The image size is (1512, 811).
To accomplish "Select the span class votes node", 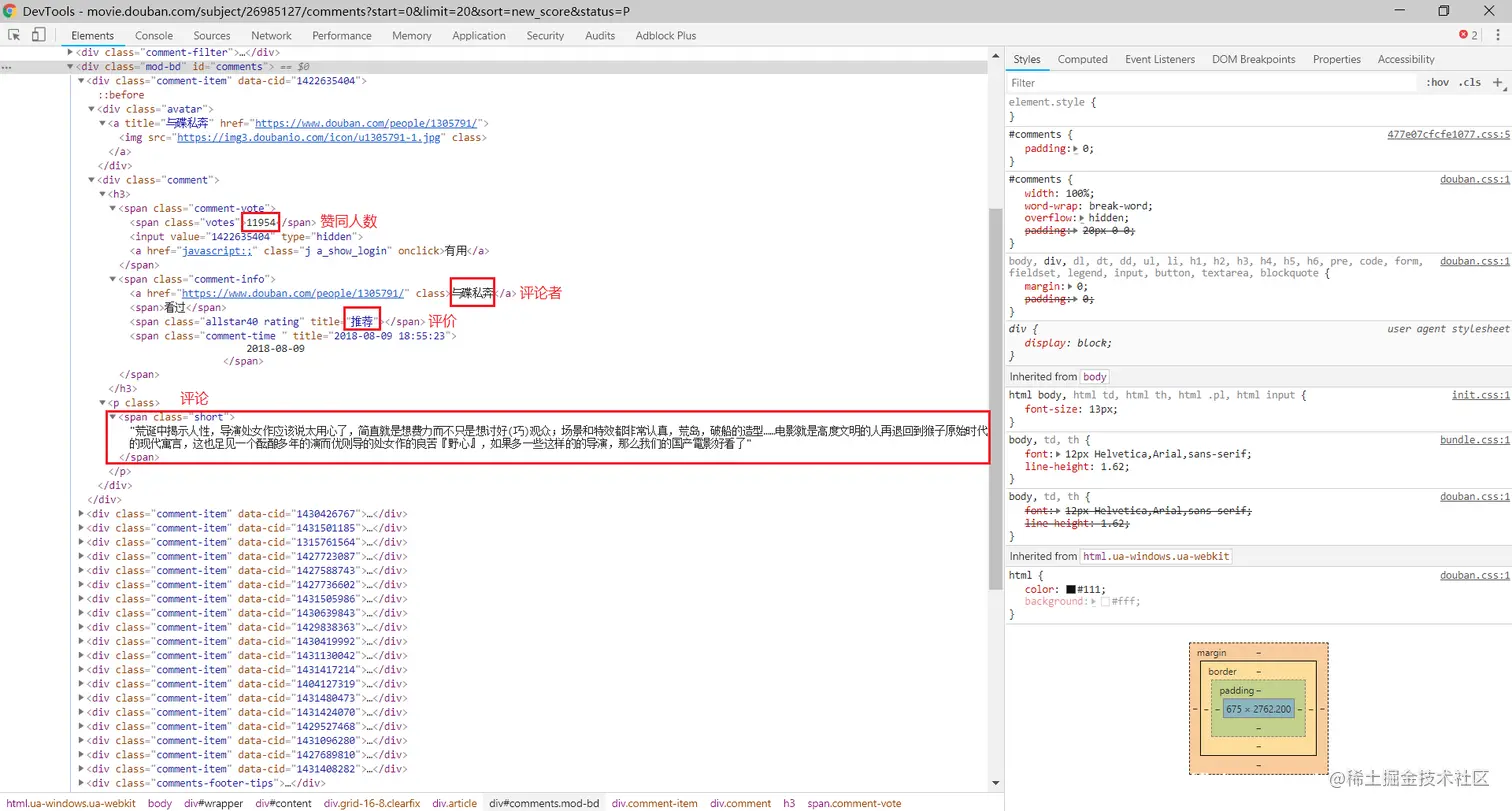I will [225, 222].
